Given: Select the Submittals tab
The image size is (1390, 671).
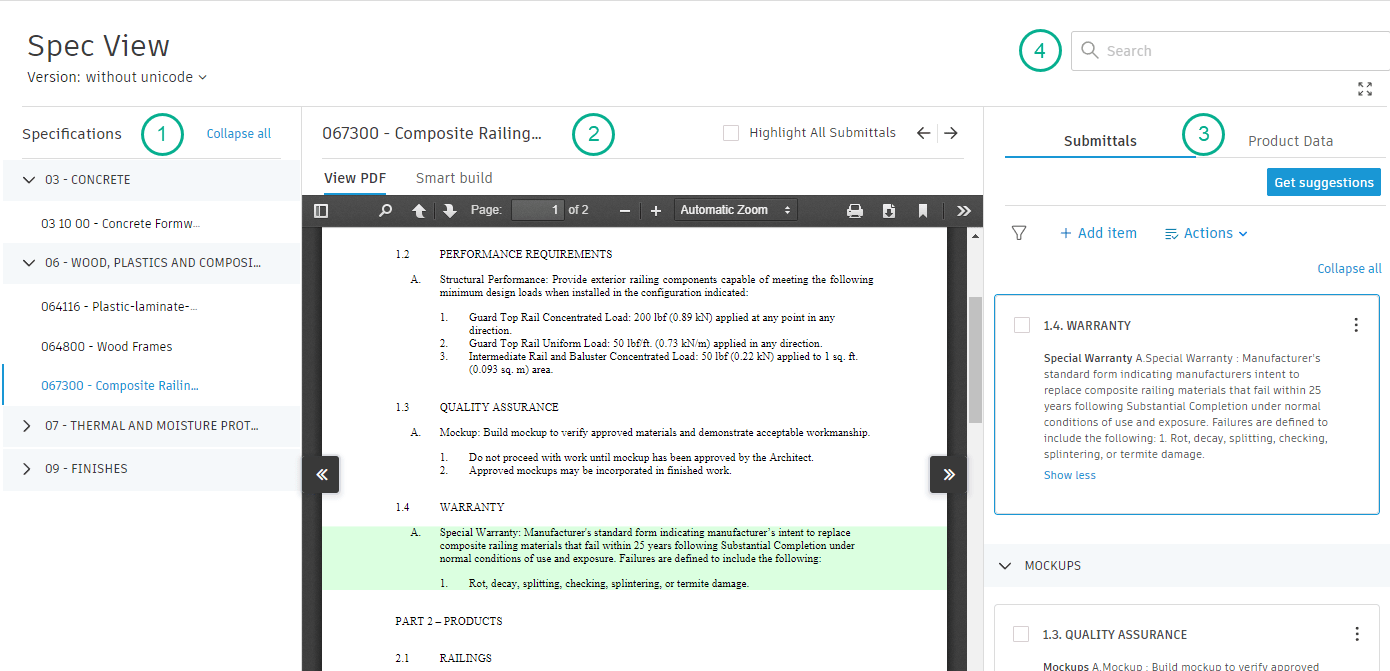Looking at the screenshot, I should 1100,141.
